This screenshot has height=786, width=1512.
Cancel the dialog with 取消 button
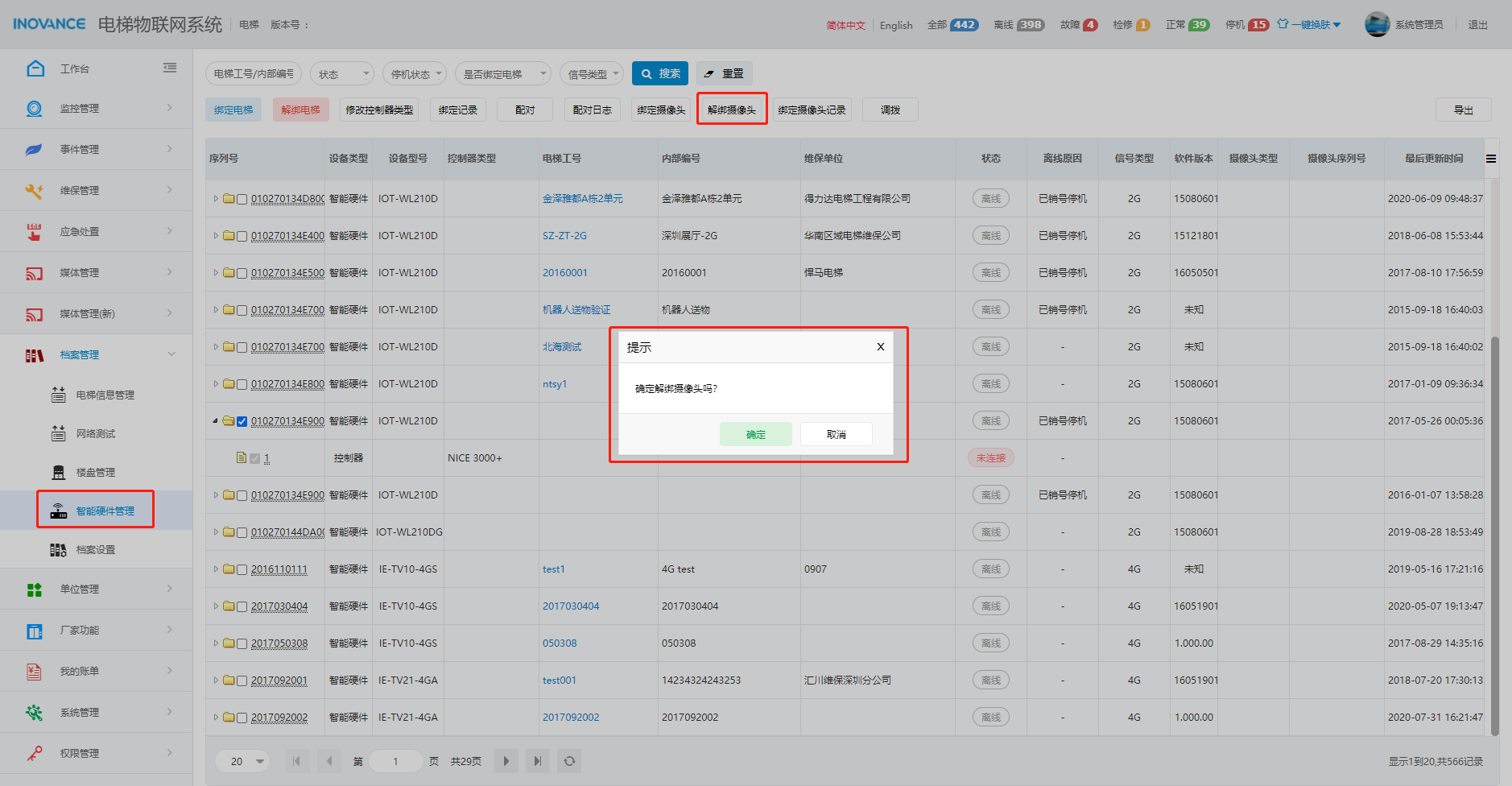point(836,435)
